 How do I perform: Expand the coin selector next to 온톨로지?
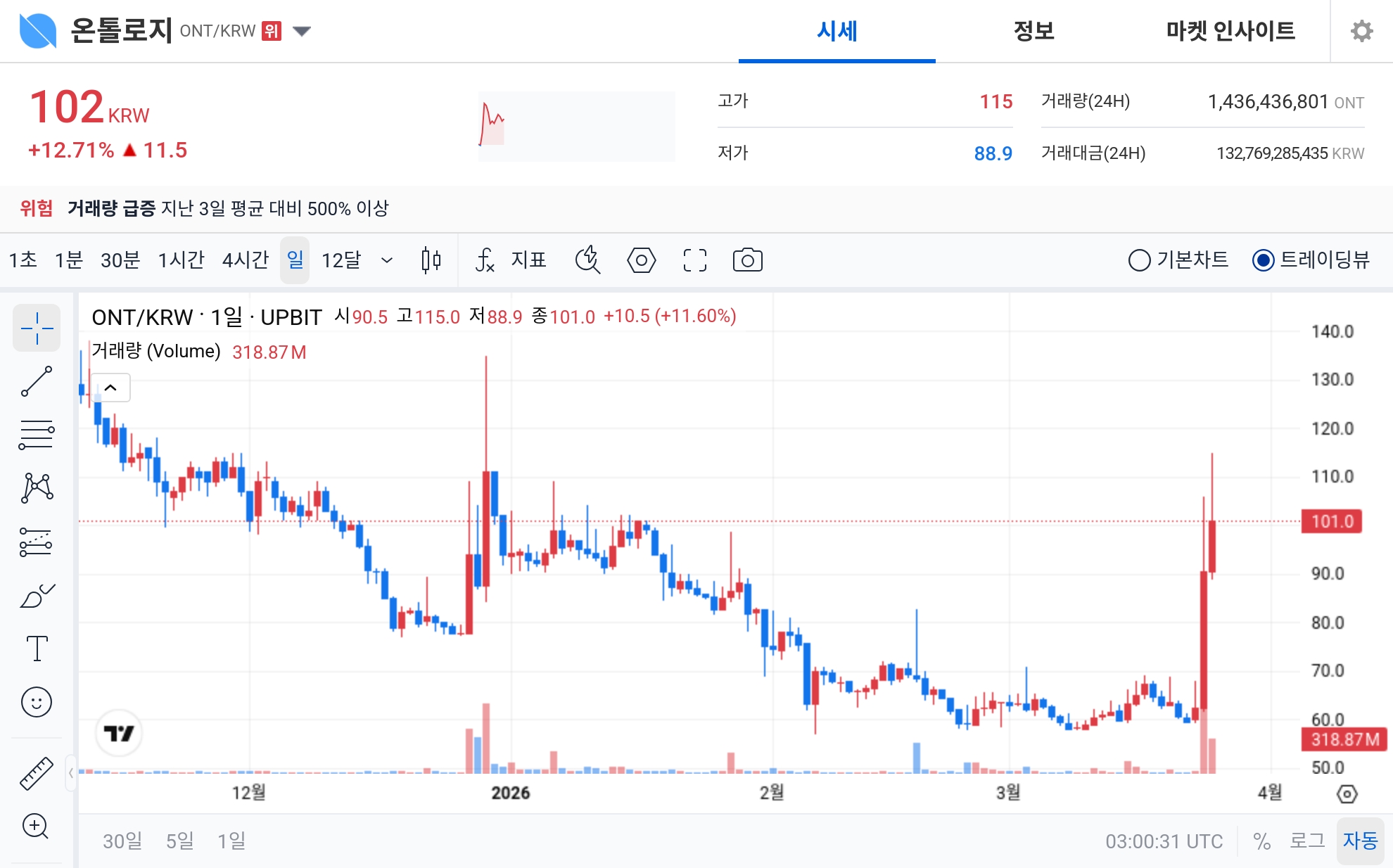pyautogui.click(x=301, y=31)
